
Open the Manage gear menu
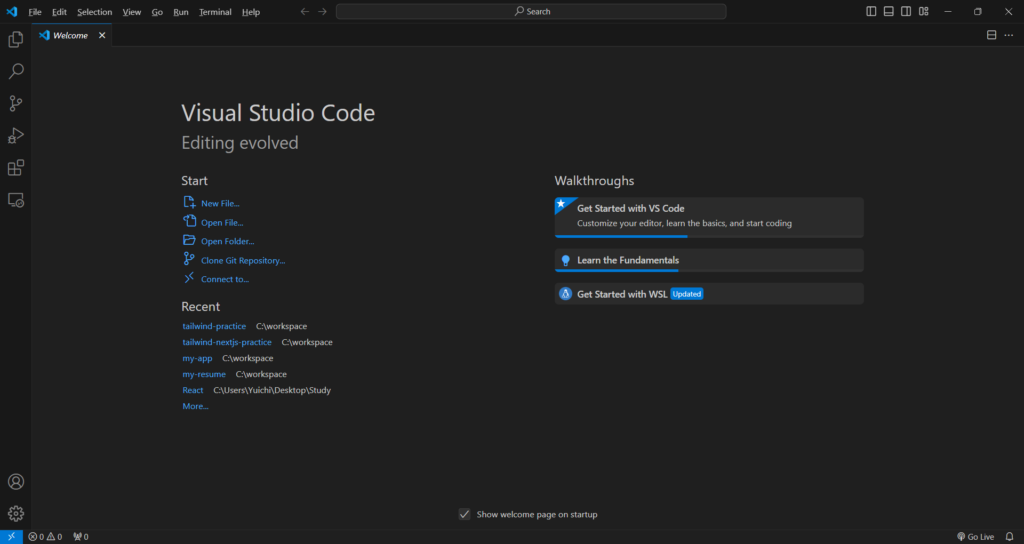click(16, 513)
